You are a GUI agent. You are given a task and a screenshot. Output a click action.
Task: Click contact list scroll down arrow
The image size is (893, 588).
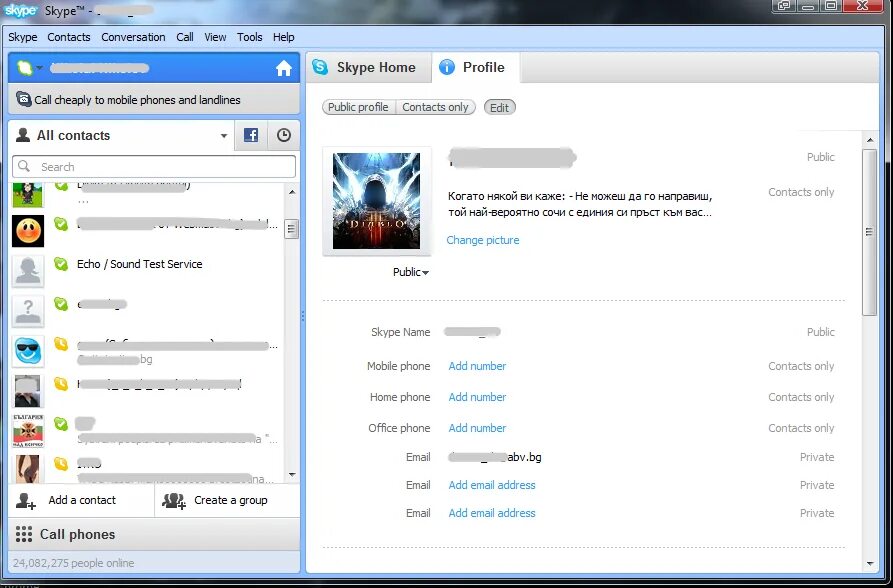[x=292, y=474]
